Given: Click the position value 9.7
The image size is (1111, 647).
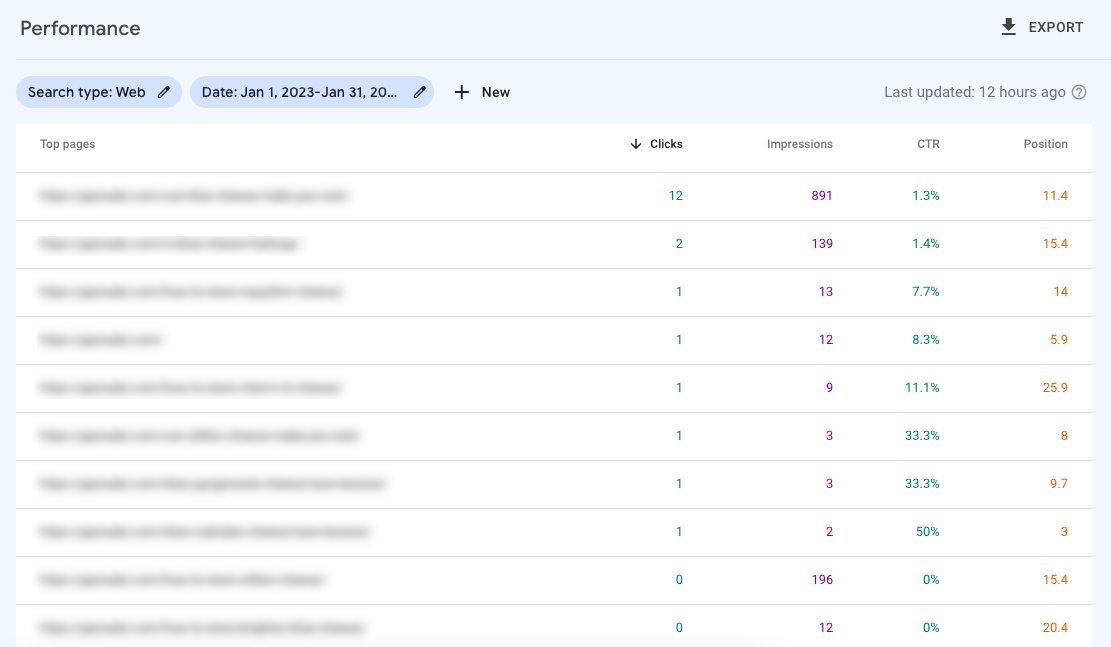Looking at the screenshot, I should pyautogui.click(x=1059, y=483).
